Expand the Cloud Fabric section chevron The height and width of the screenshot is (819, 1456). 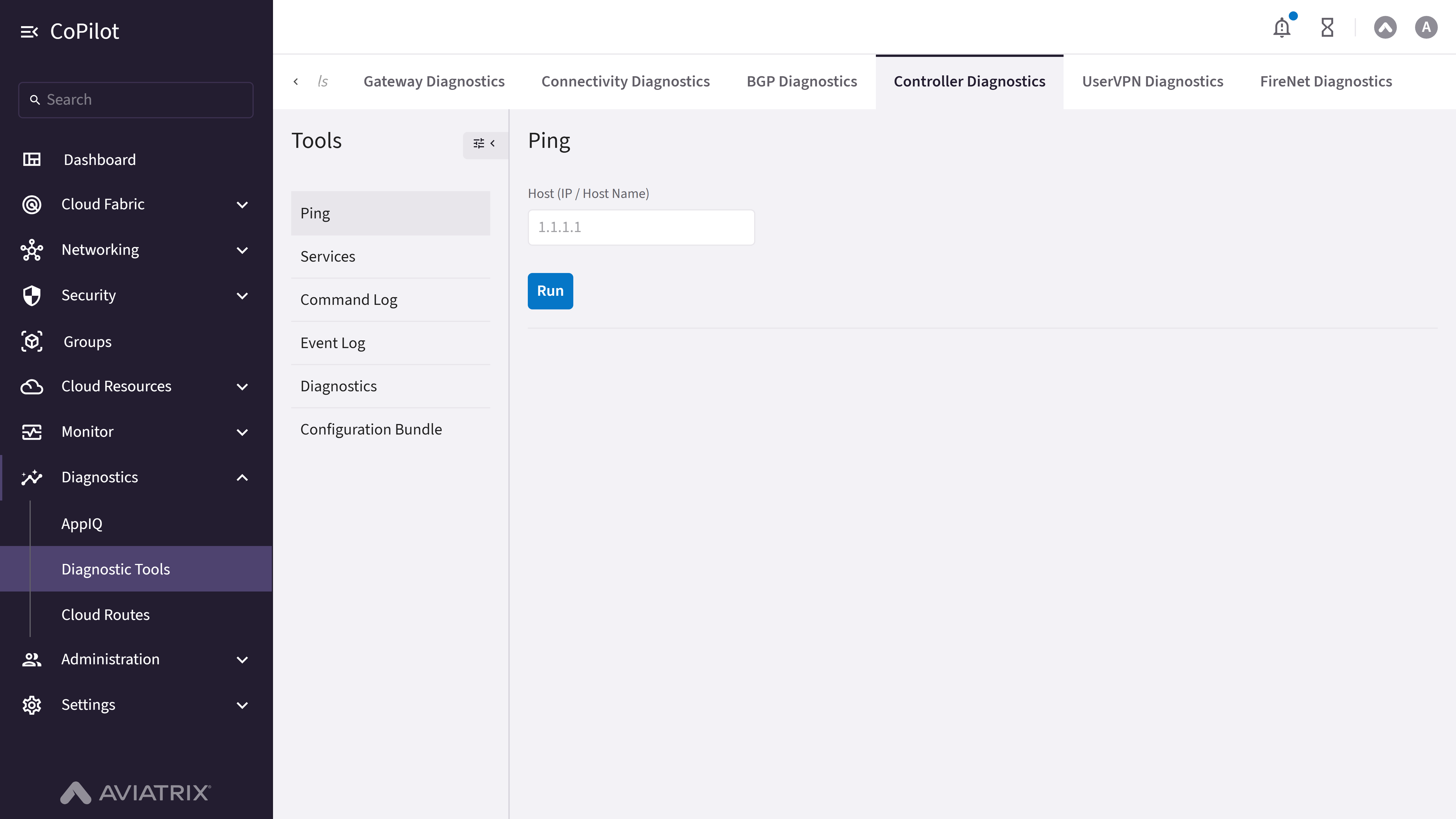242,205
